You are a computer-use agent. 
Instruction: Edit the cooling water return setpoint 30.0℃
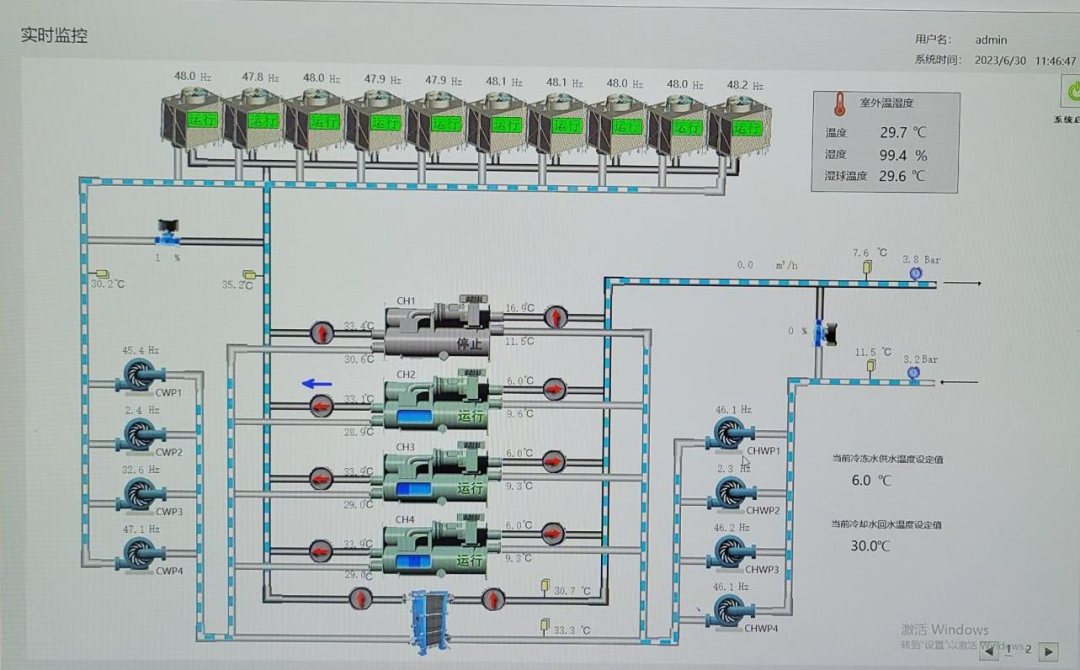(x=869, y=546)
